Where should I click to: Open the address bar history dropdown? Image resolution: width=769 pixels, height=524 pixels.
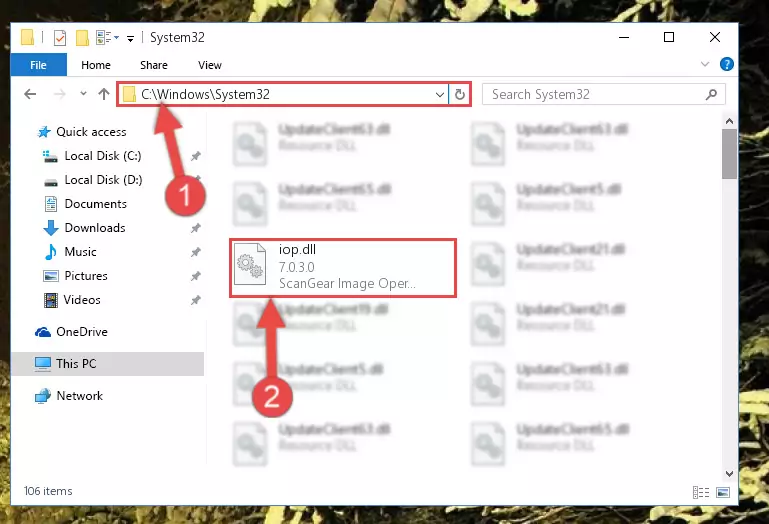coord(440,94)
